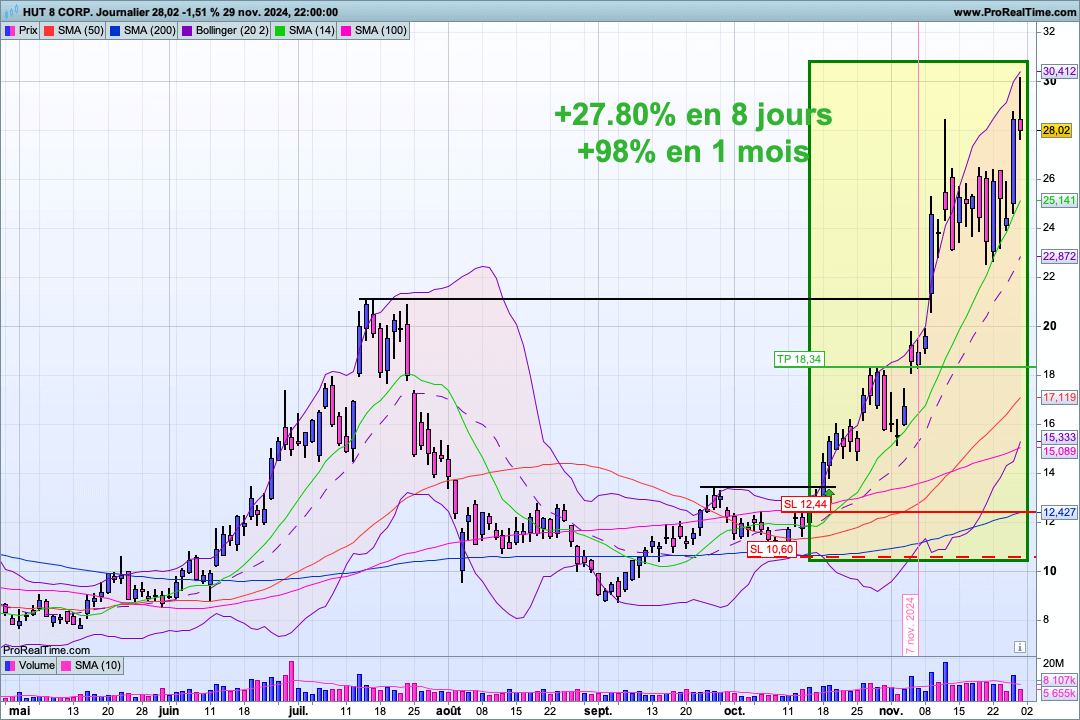
Task: Select the Volume legend in the lower panel
Action: (x=30, y=666)
